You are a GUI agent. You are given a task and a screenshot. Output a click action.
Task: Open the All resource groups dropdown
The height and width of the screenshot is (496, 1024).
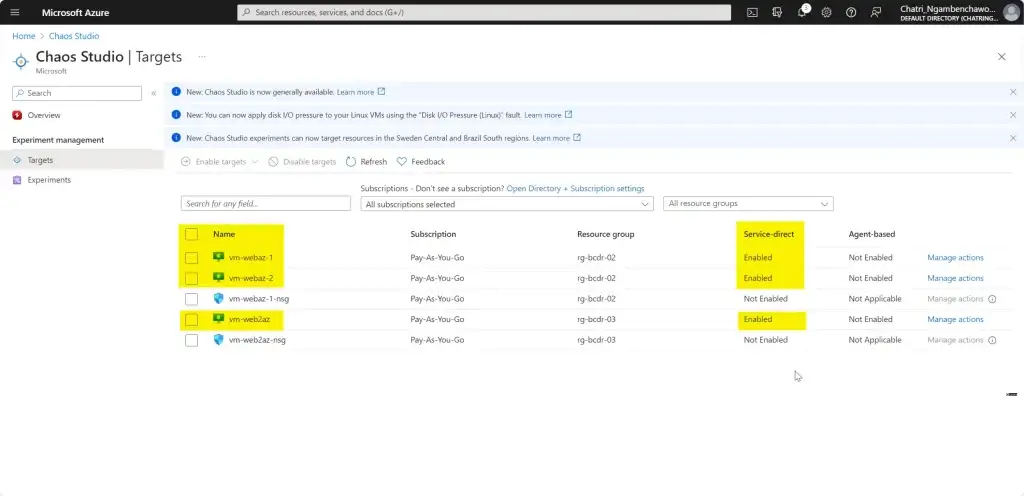click(748, 204)
